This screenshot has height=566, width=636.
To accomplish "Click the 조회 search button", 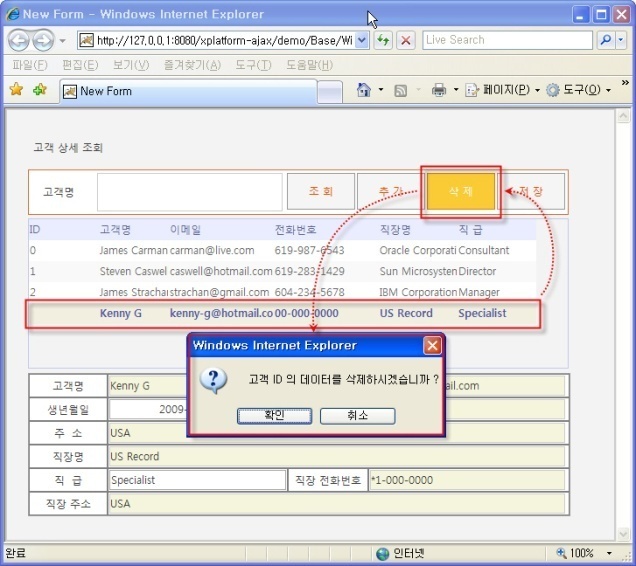I will (x=321, y=191).
